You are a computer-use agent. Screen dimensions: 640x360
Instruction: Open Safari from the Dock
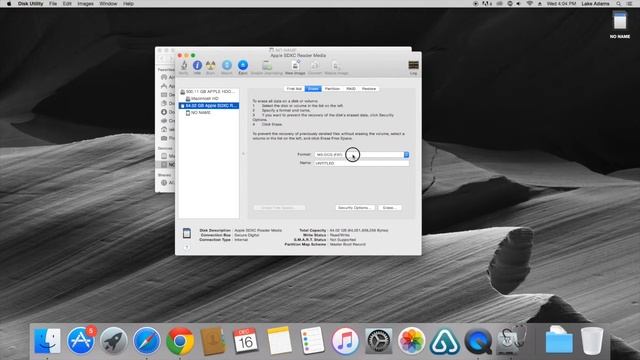(x=147, y=340)
